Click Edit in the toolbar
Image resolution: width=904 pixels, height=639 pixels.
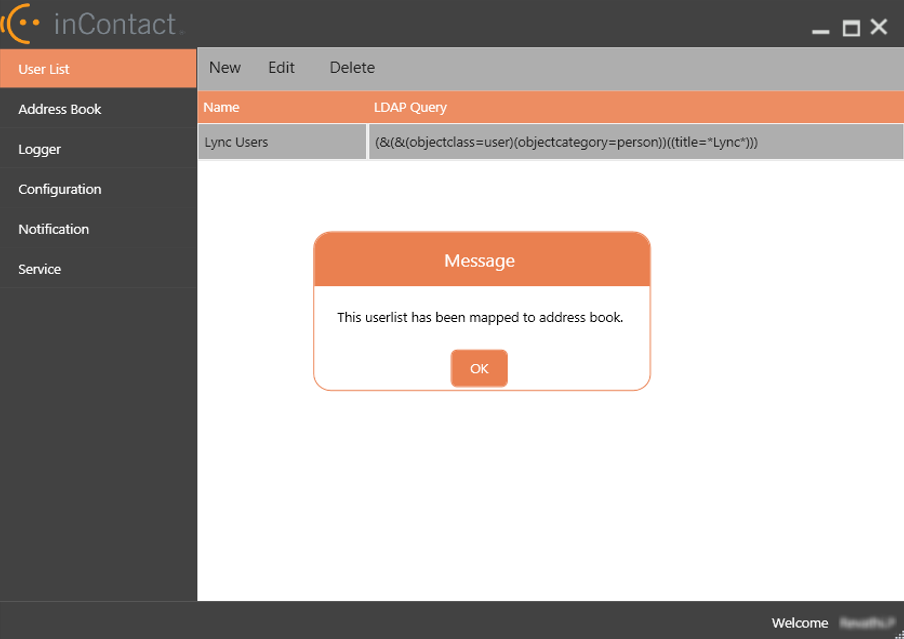pos(281,68)
